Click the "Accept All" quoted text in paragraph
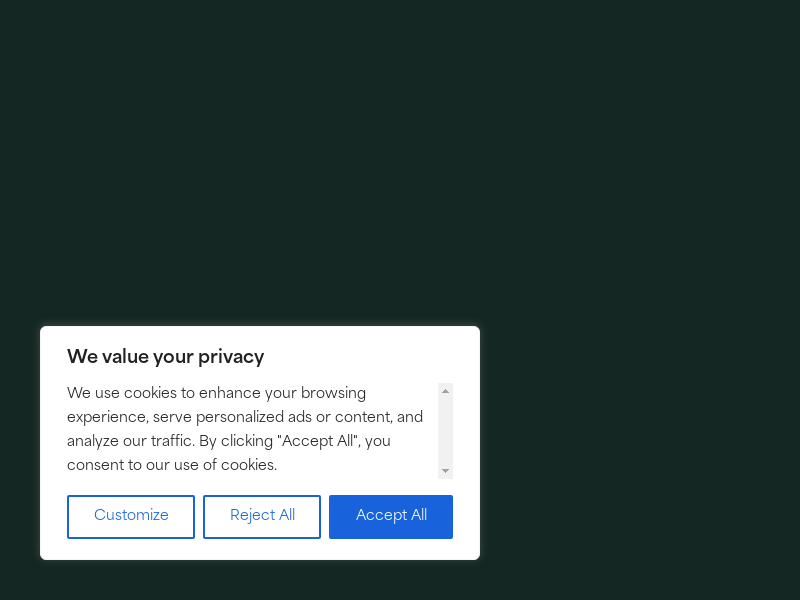Image resolution: width=800 pixels, height=600 pixels. coord(320,441)
